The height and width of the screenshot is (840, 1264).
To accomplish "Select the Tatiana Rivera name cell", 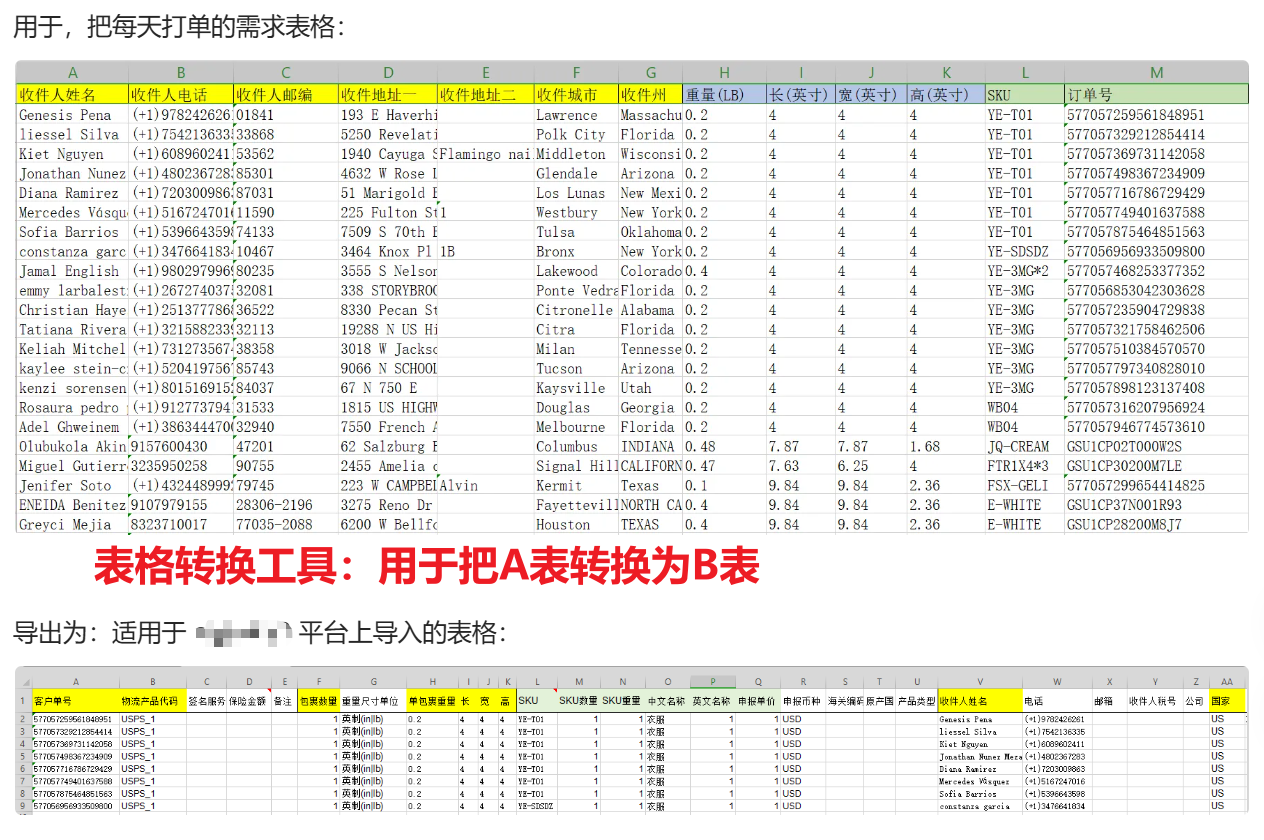I will point(72,329).
